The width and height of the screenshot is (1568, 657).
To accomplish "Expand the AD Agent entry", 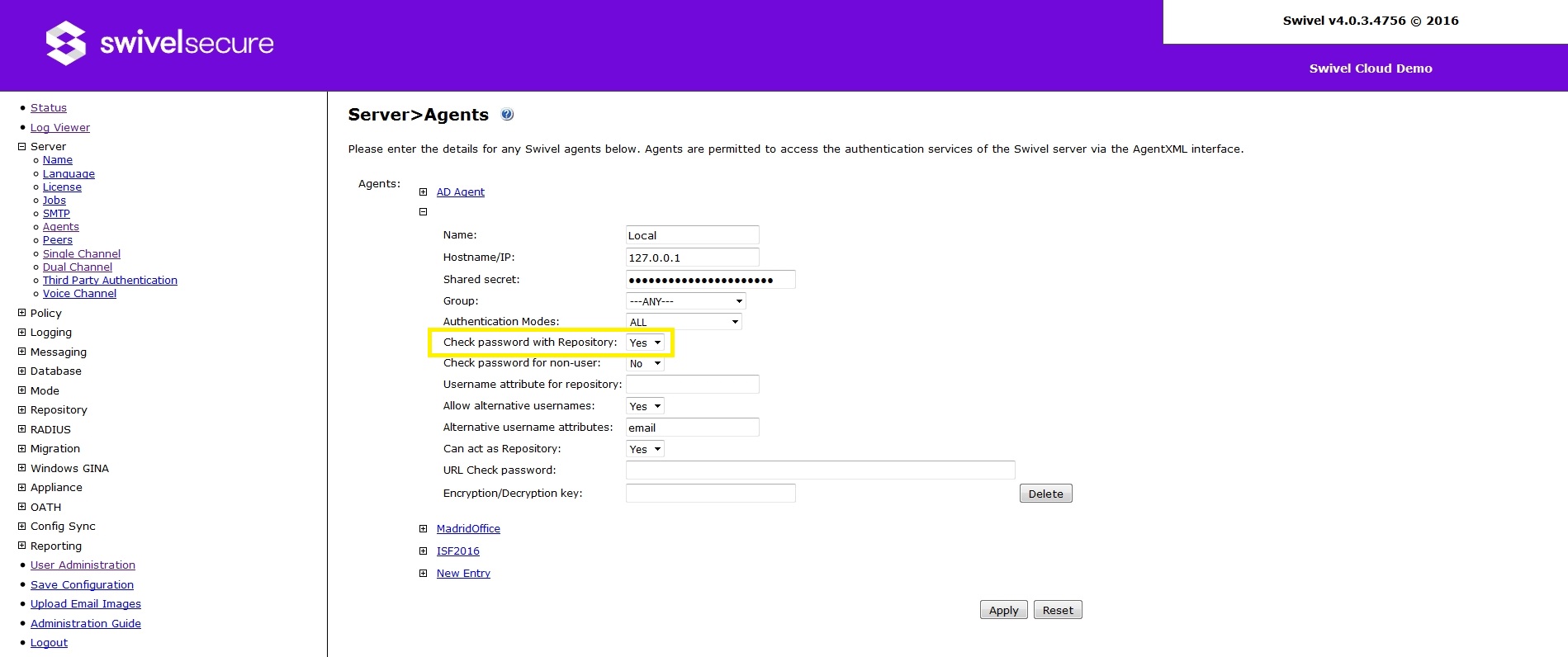I will 423,192.
